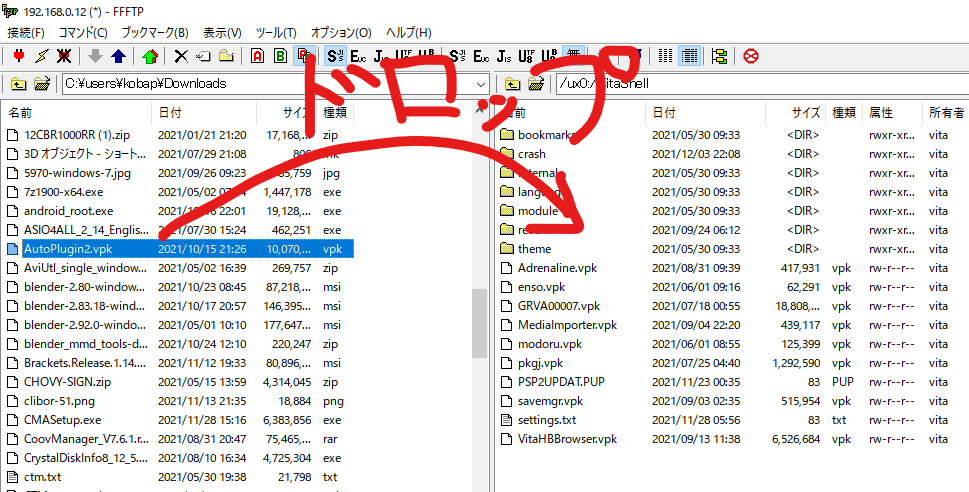The width and height of the screenshot is (969, 492).
Task: Select settings.txt file icon in remote list
Action: (507, 420)
